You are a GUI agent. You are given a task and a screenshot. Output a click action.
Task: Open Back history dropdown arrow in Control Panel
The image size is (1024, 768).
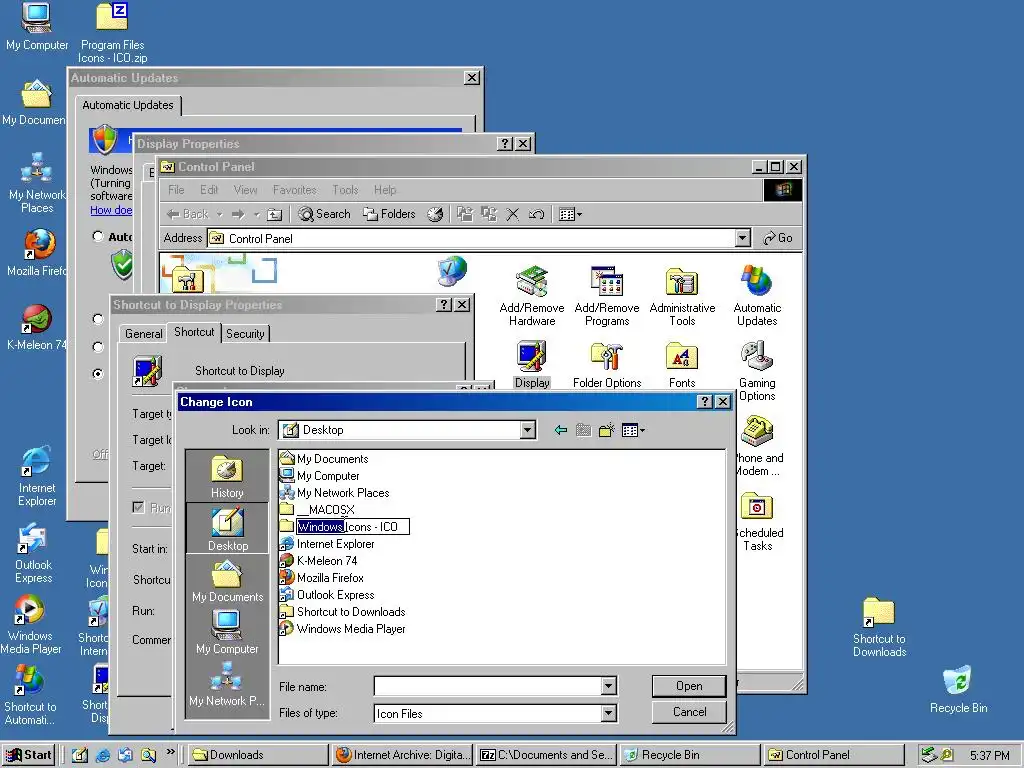click(219, 214)
